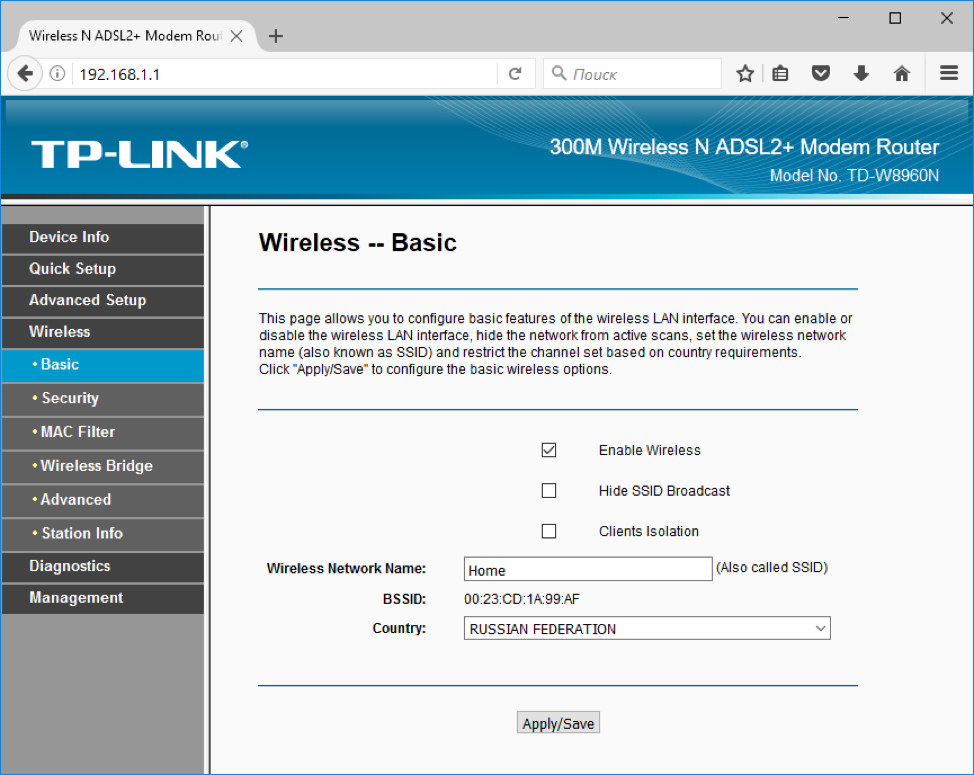The width and height of the screenshot is (974, 775).
Task: Expand the Advanced Setup menu section
Action: [x=87, y=300]
